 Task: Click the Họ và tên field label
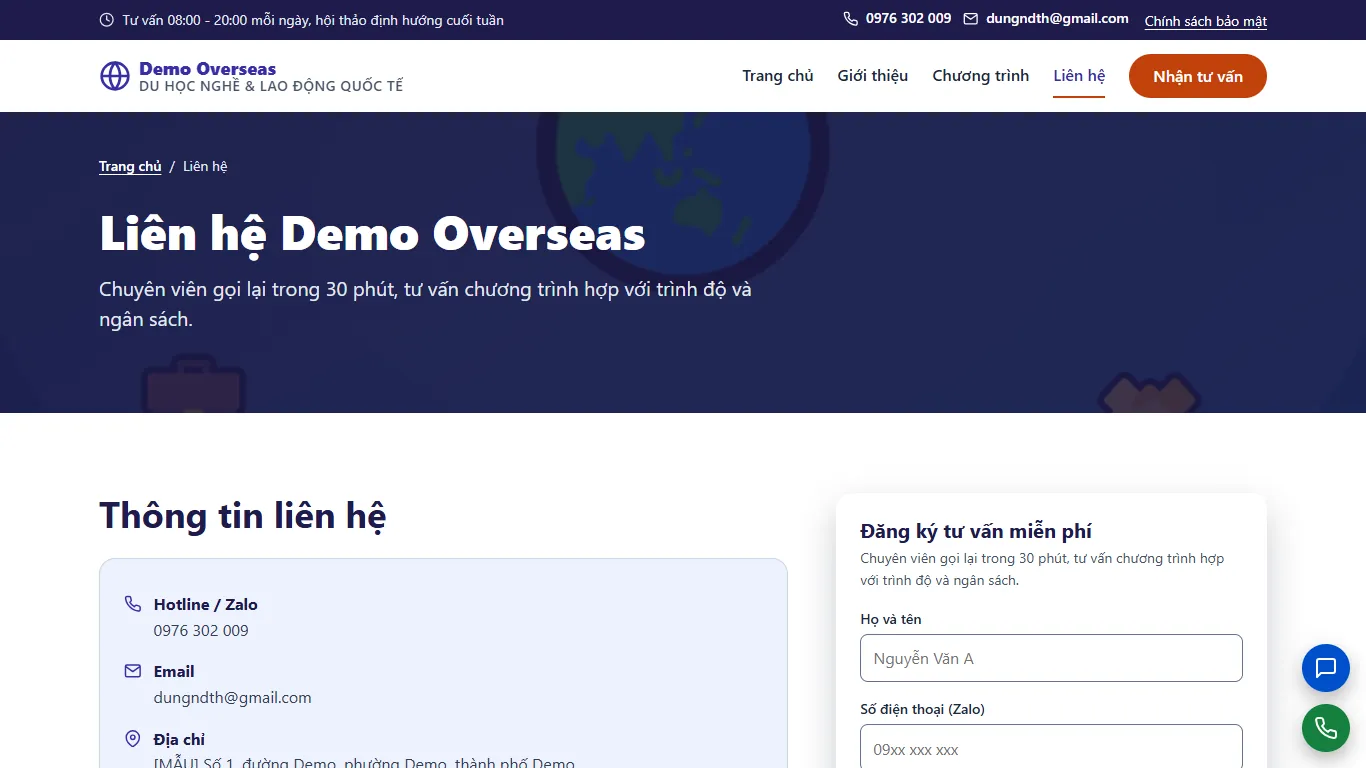[x=891, y=619]
